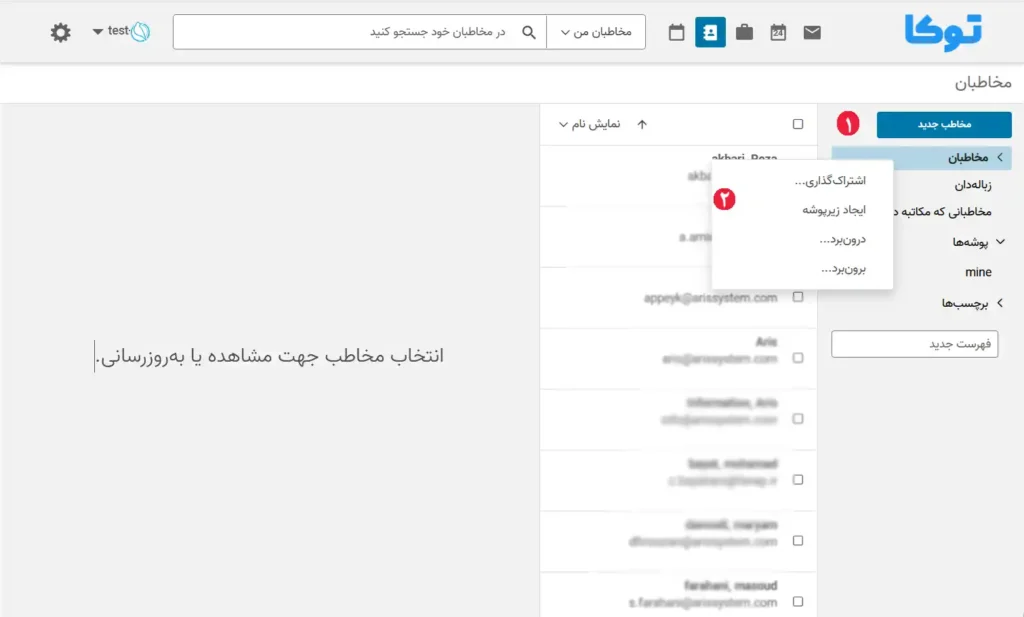
Task: Click the مخاطبان page title
Action: [983, 83]
